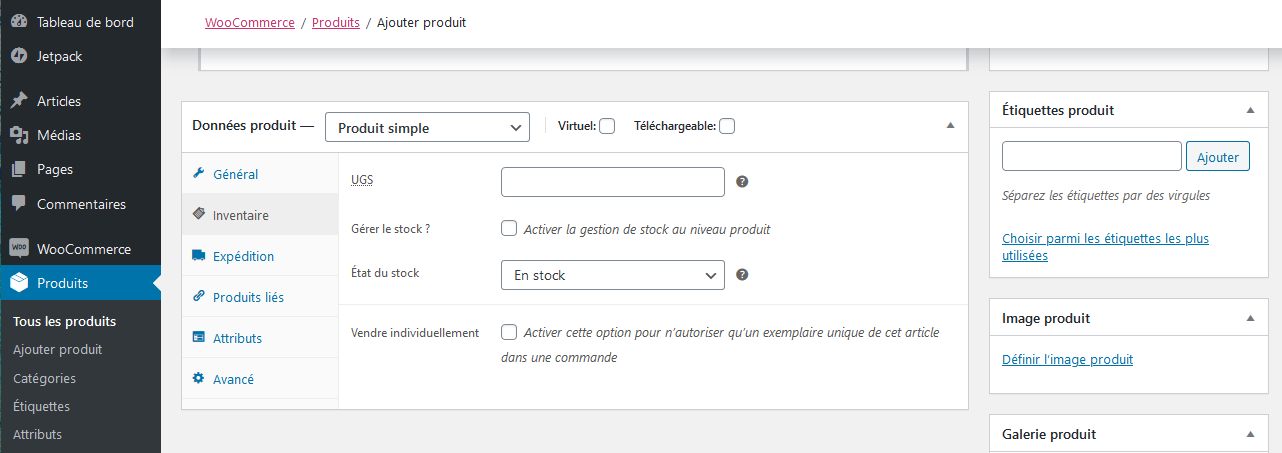Open the État du stock dropdown
1282x453 pixels.
[x=612, y=275]
